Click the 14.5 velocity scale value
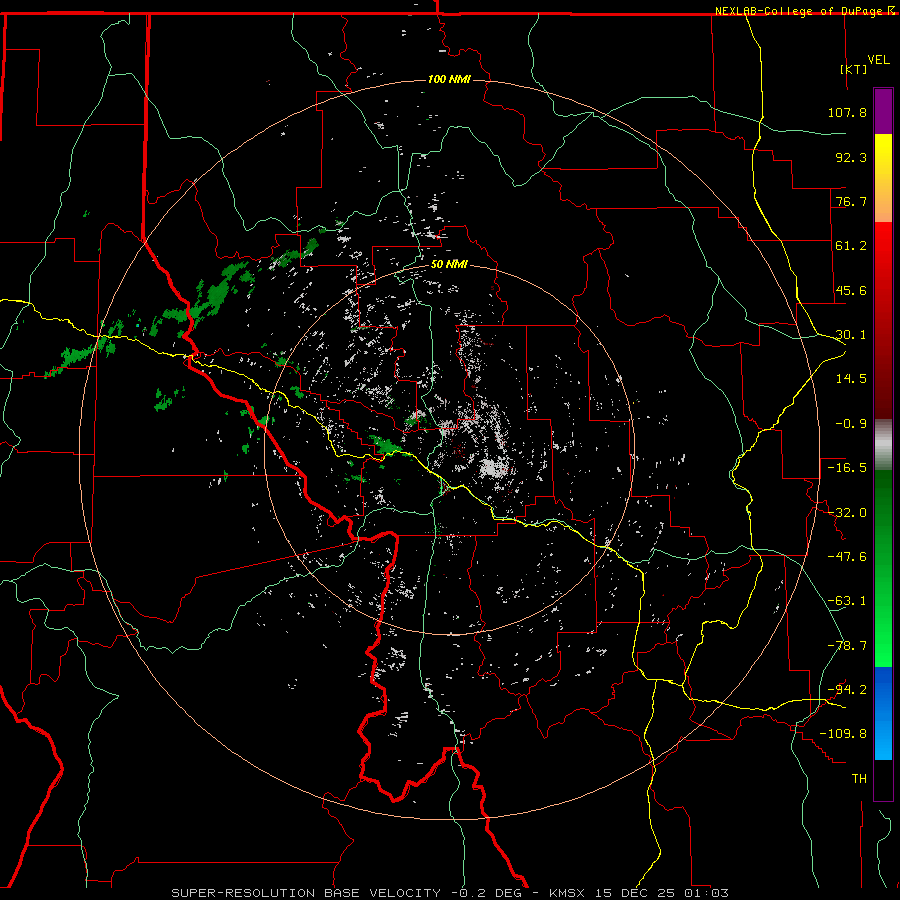 click(851, 379)
